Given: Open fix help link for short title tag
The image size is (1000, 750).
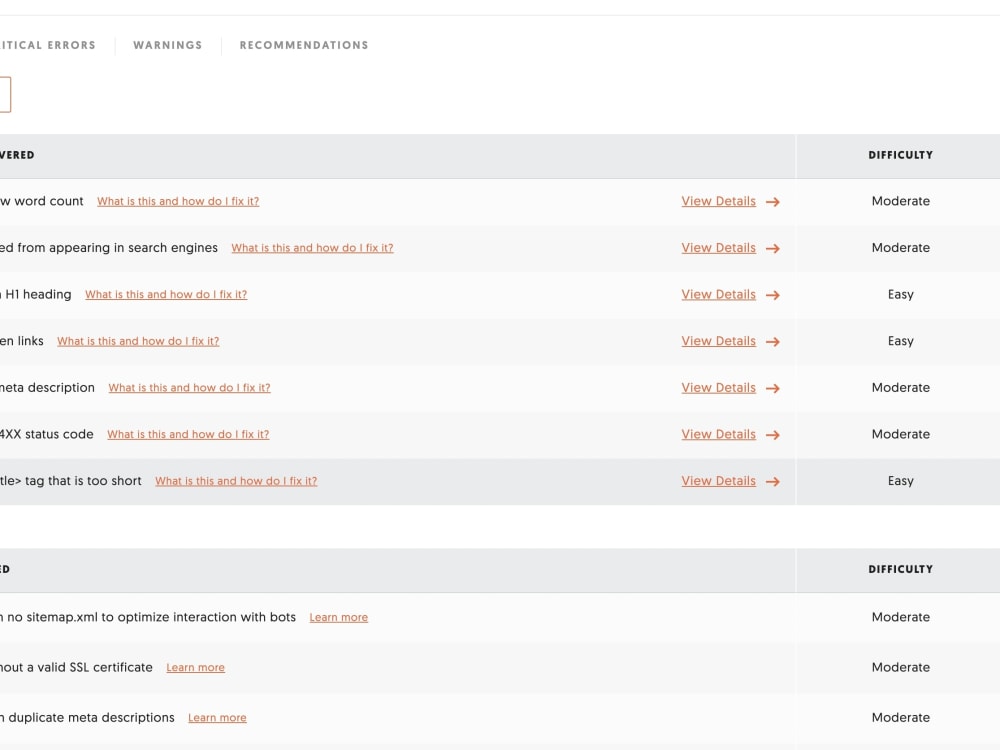Looking at the screenshot, I should coord(236,480).
